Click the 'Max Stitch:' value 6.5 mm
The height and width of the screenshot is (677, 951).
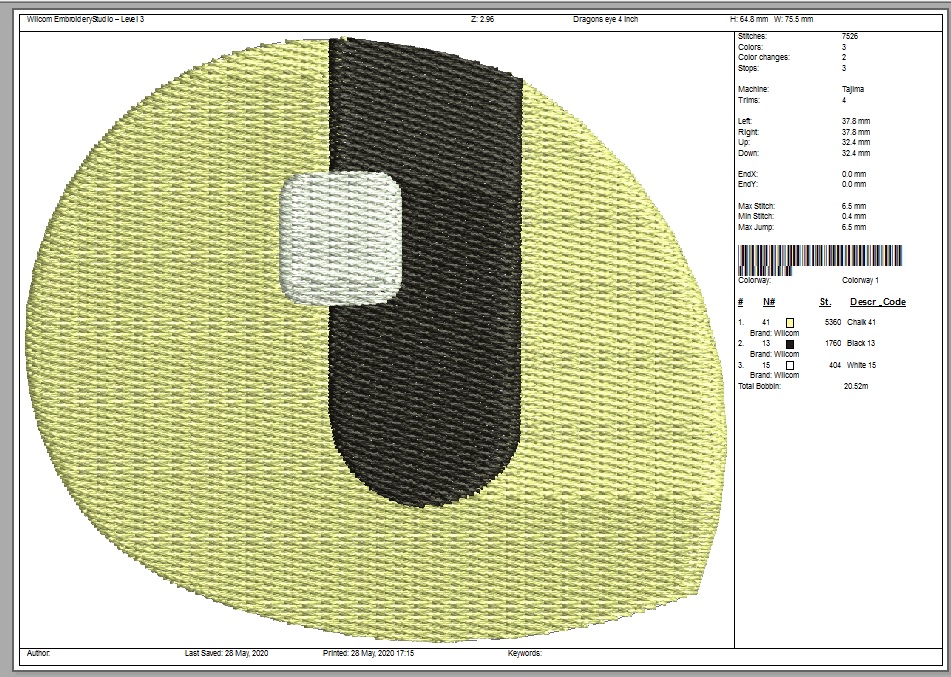854,206
